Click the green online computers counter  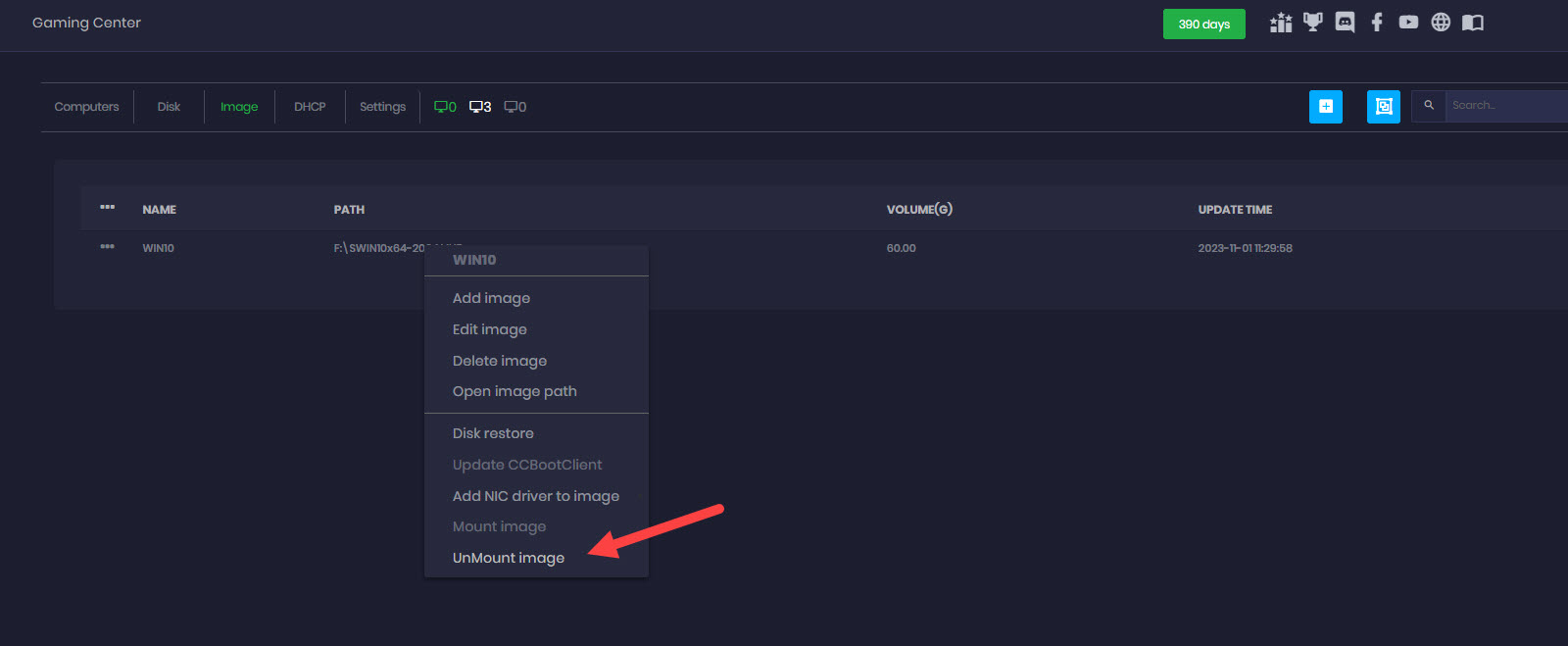[x=445, y=107]
